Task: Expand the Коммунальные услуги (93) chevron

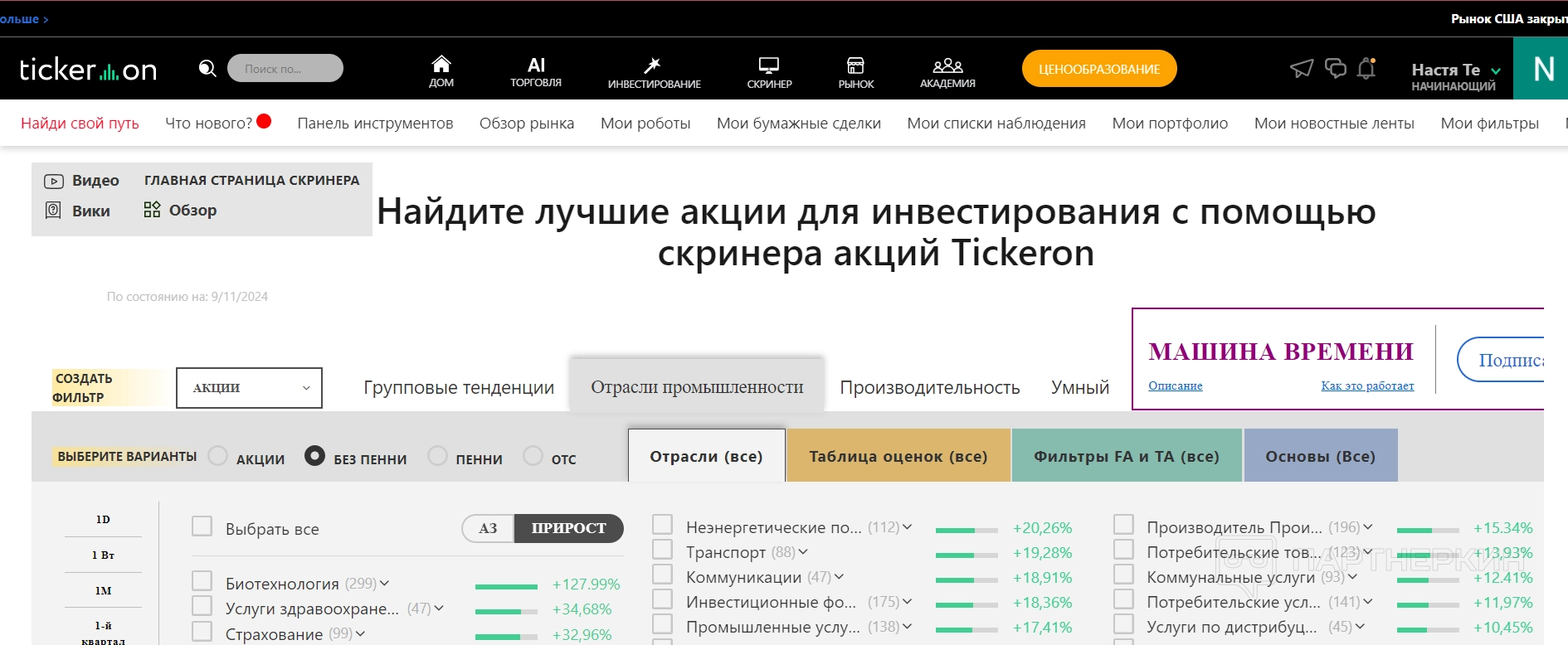Action: pyautogui.click(x=1352, y=577)
